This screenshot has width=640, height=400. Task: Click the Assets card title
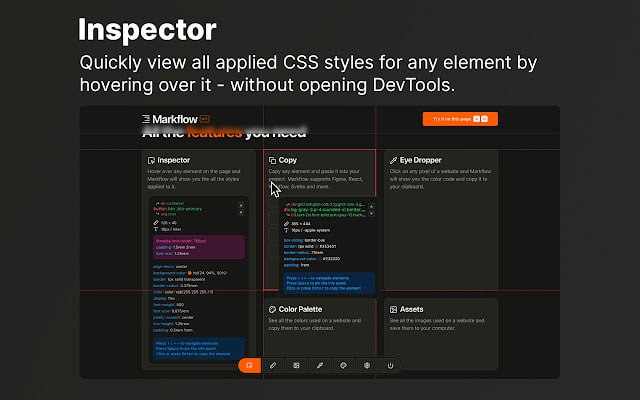coord(411,309)
